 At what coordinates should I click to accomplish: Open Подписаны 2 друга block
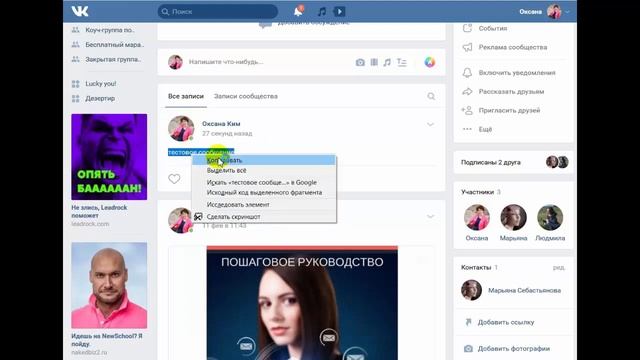tap(514, 162)
